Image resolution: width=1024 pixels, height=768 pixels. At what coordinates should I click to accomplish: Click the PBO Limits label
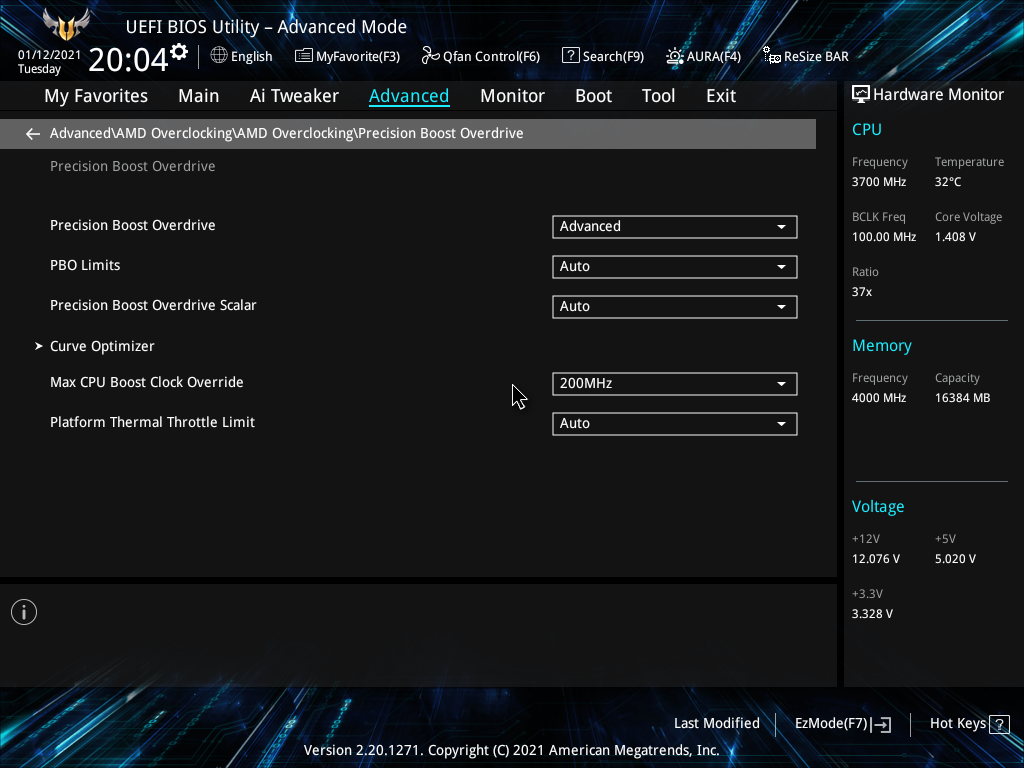(85, 265)
